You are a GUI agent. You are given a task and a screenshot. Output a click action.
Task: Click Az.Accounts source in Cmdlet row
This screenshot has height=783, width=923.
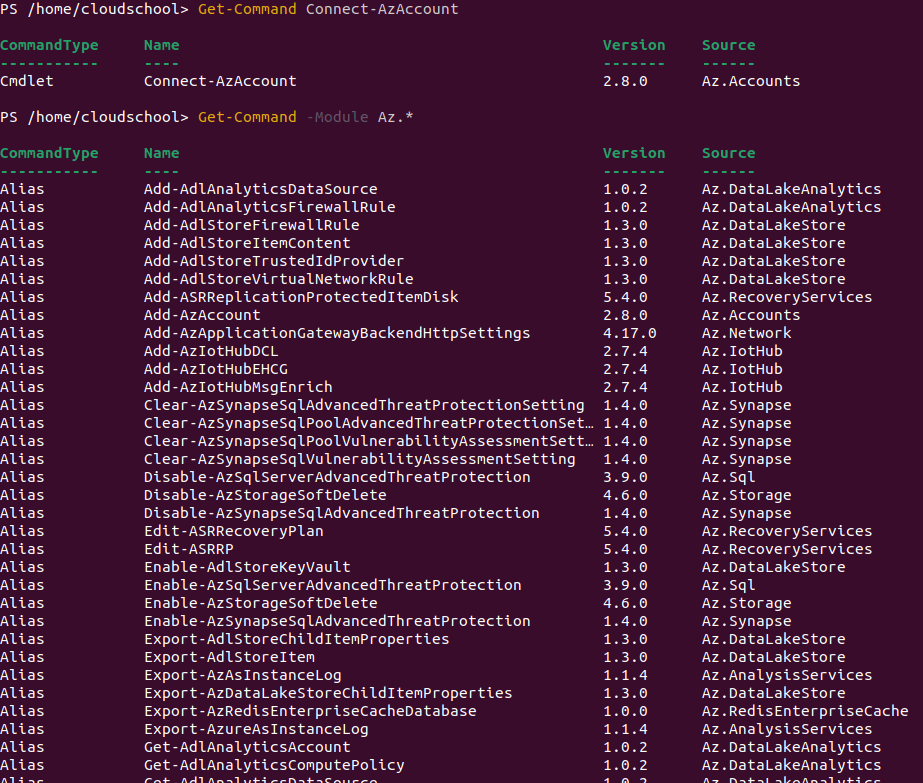751,81
